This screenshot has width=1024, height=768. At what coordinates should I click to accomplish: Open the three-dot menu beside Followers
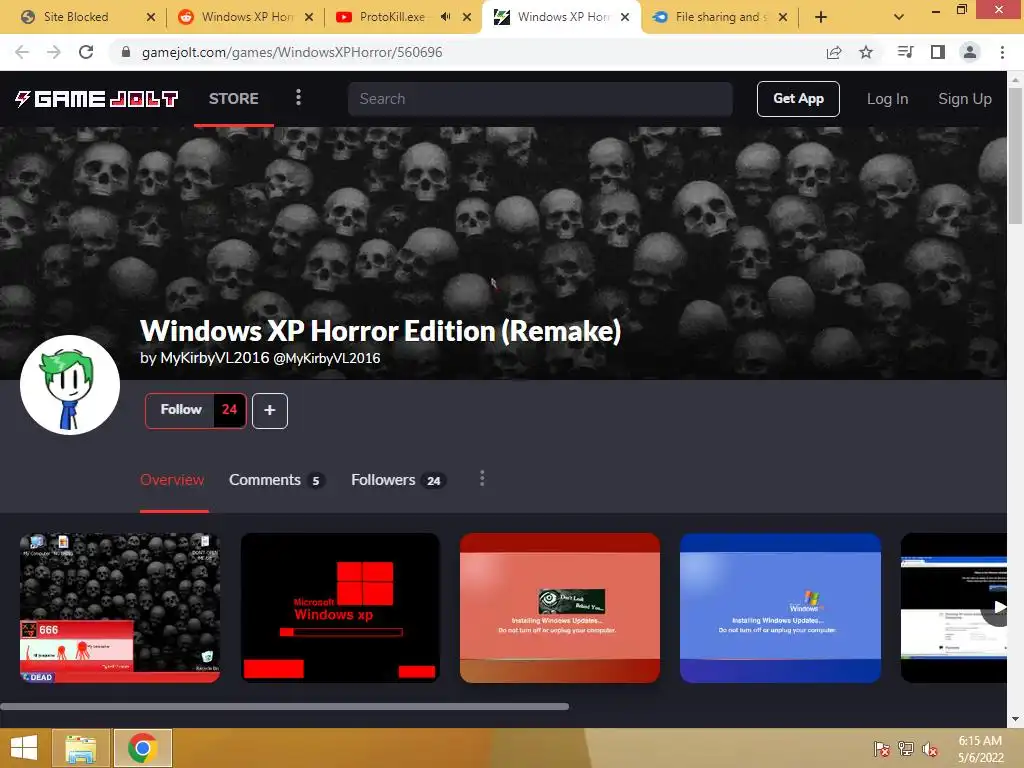482,479
